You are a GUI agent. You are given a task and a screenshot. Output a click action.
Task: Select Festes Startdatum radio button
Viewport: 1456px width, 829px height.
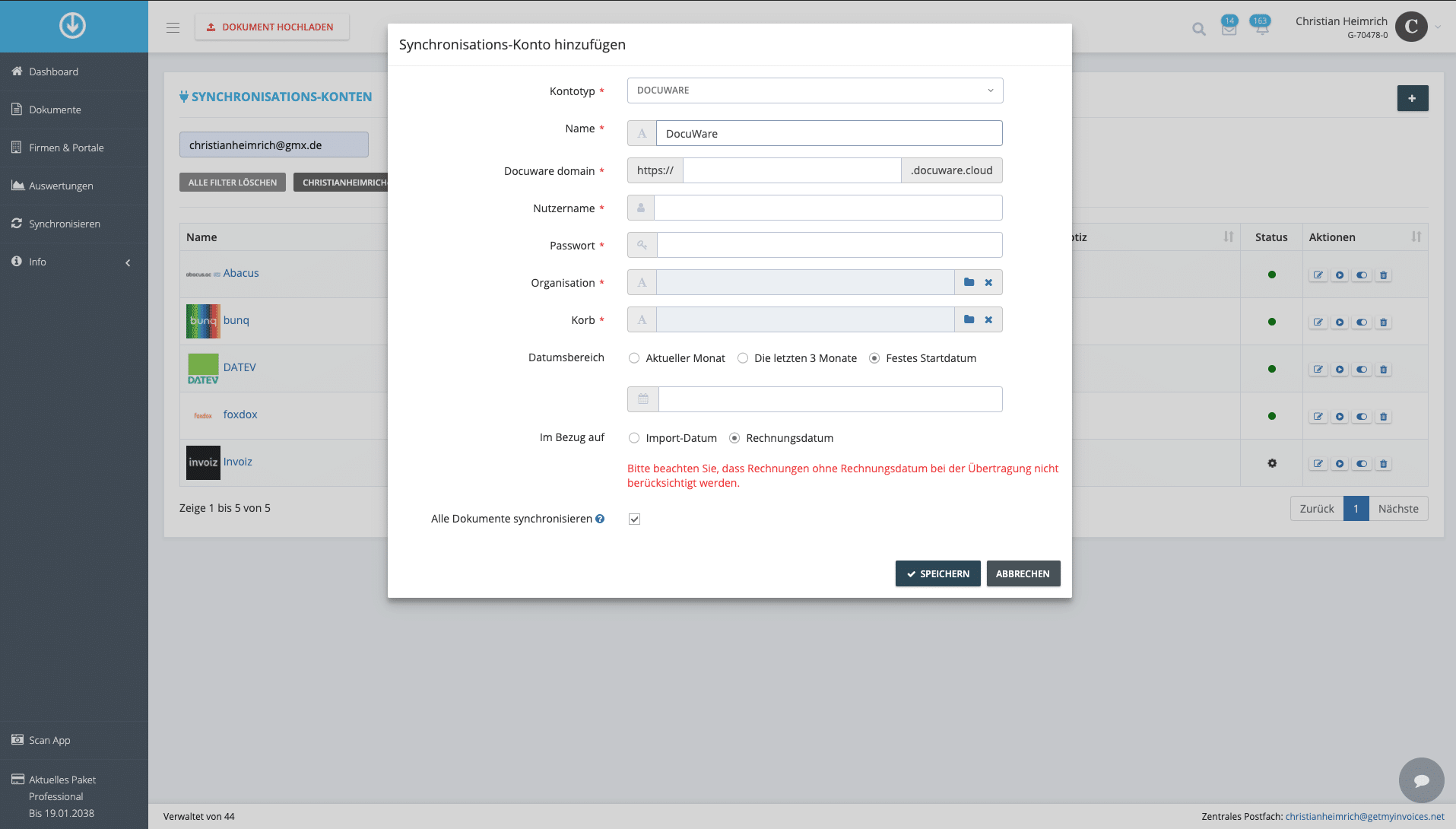[874, 358]
